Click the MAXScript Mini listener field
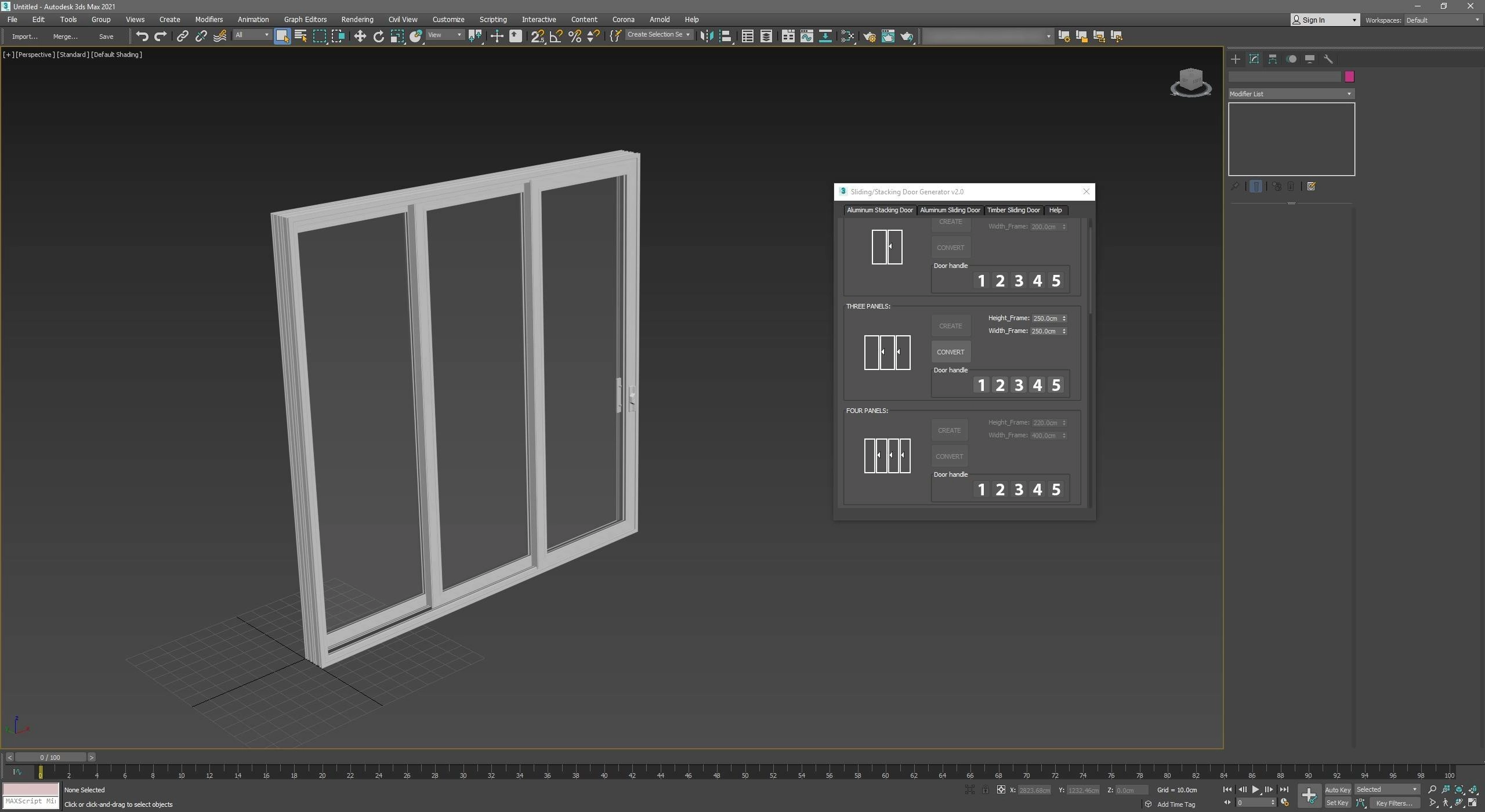1485x812 pixels. coord(31,801)
